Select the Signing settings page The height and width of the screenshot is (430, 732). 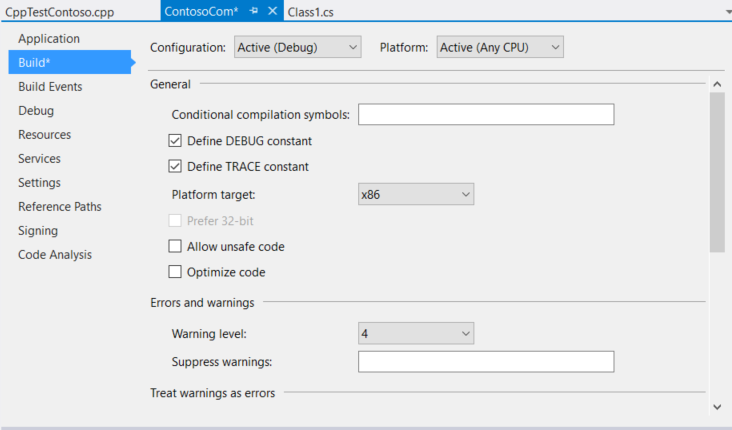(38, 231)
